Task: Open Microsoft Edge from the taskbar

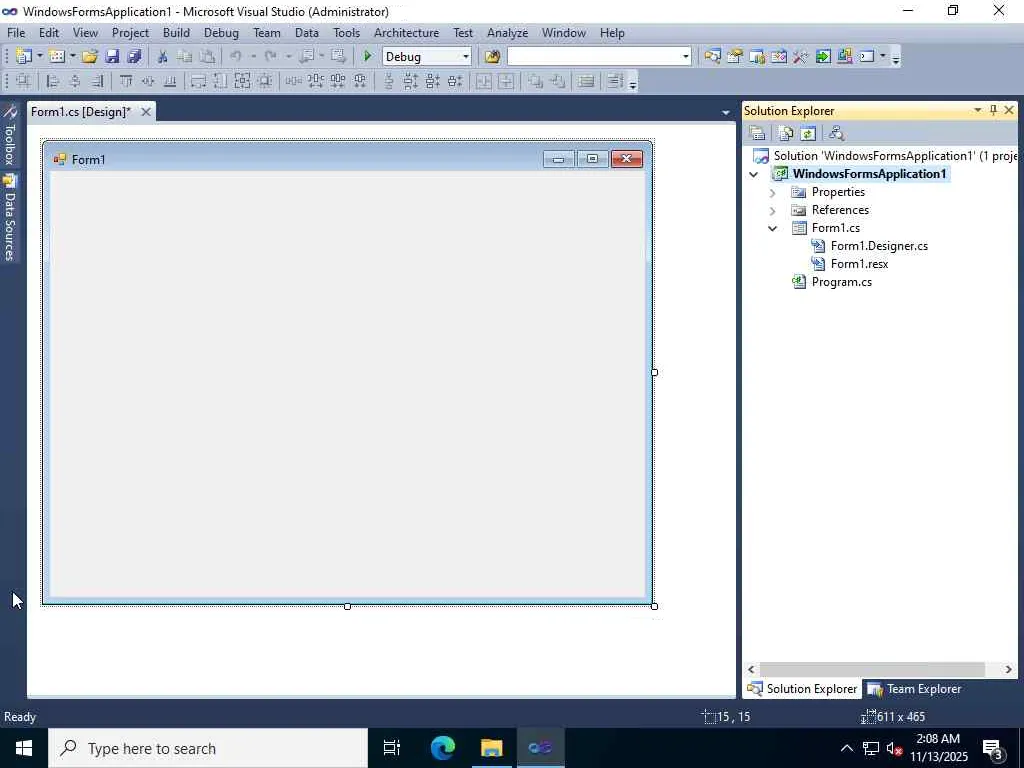Action: coord(443,748)
